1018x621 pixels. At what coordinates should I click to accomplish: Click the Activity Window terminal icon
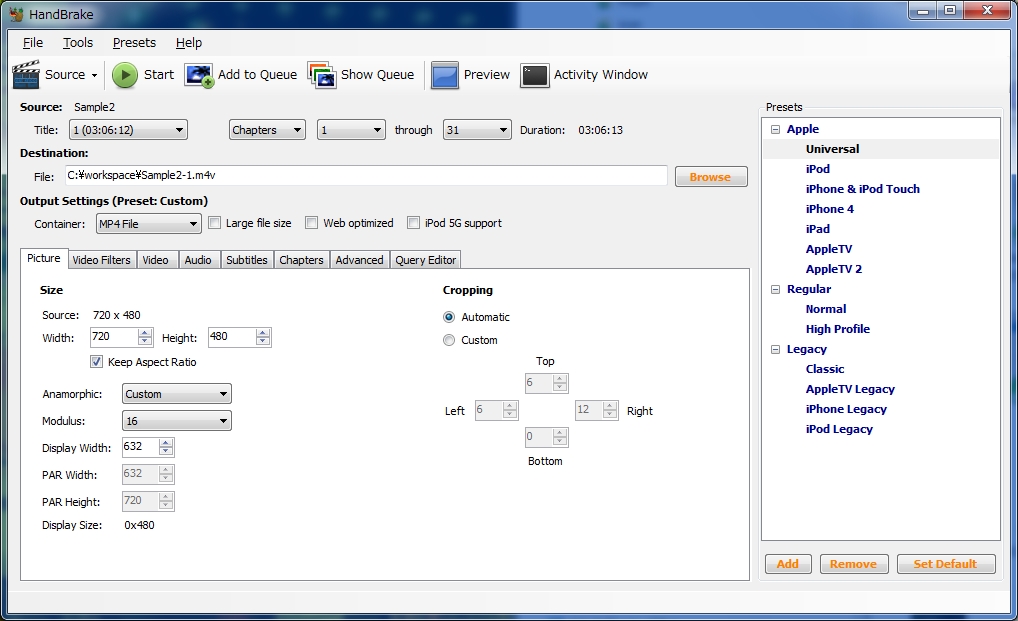click(x=535, y=75)
